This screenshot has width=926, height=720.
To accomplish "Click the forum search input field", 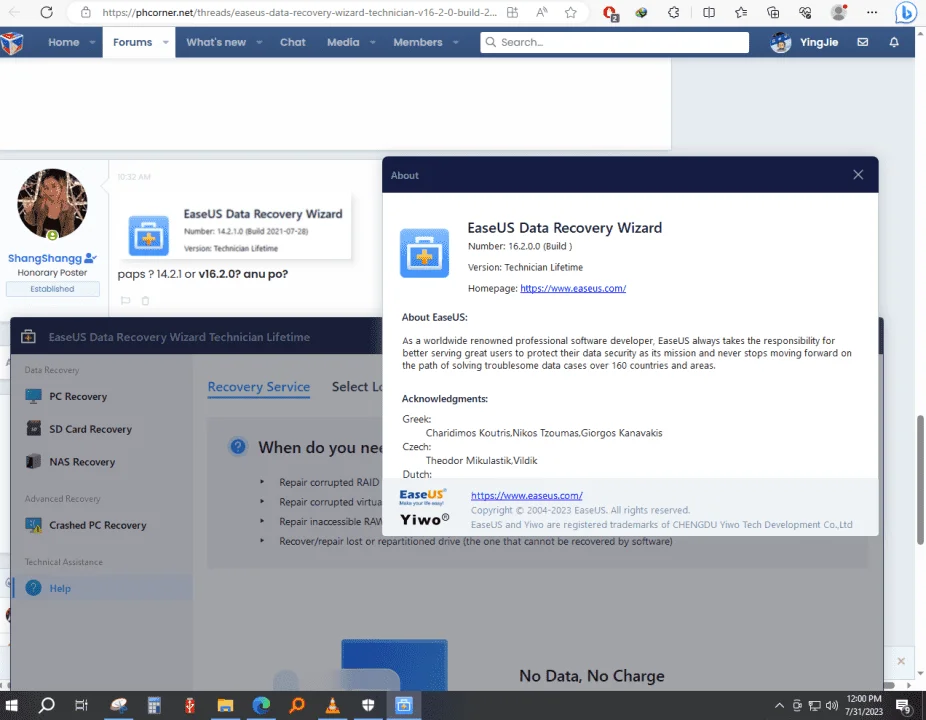I will (x=614, y=42).
